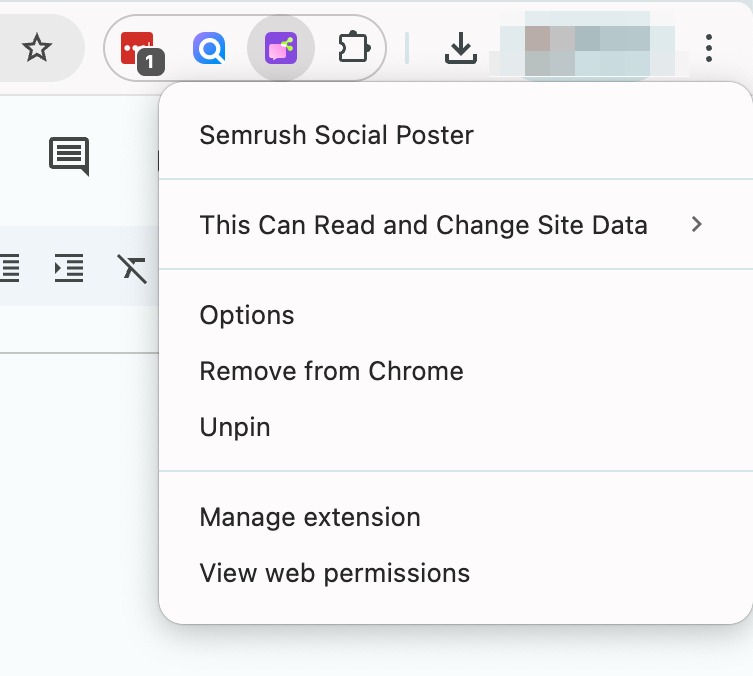Viewport: 753px width, 676px height.
Task: Expand the site data submenu chevron
Action: [697, 225]
